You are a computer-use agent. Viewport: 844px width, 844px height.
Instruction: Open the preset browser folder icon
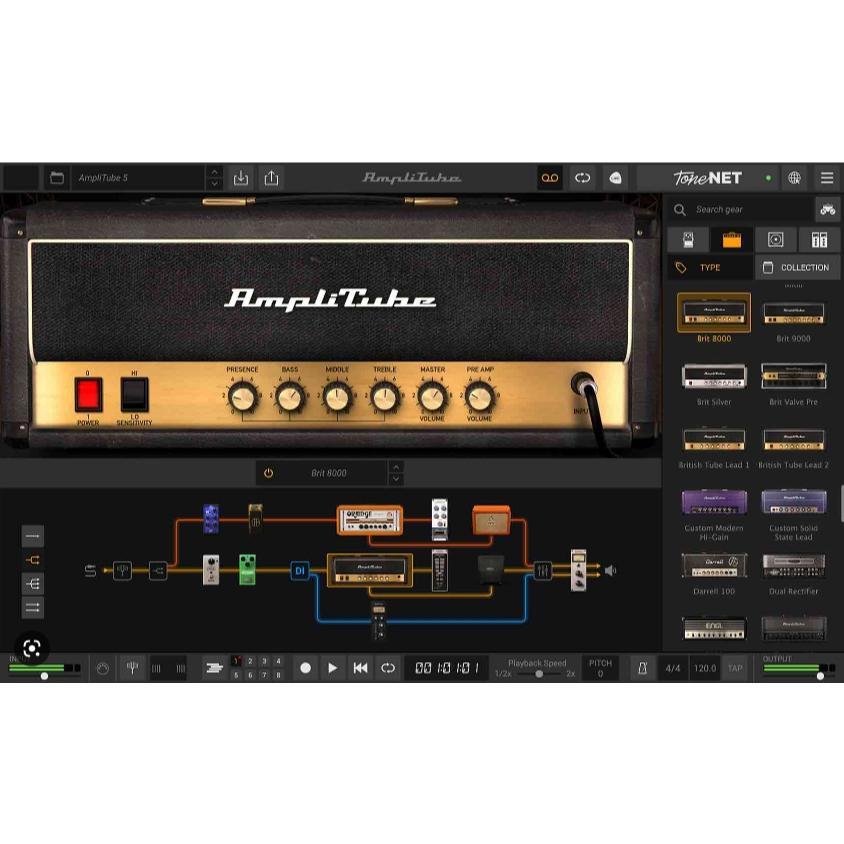tap(57, 178)
